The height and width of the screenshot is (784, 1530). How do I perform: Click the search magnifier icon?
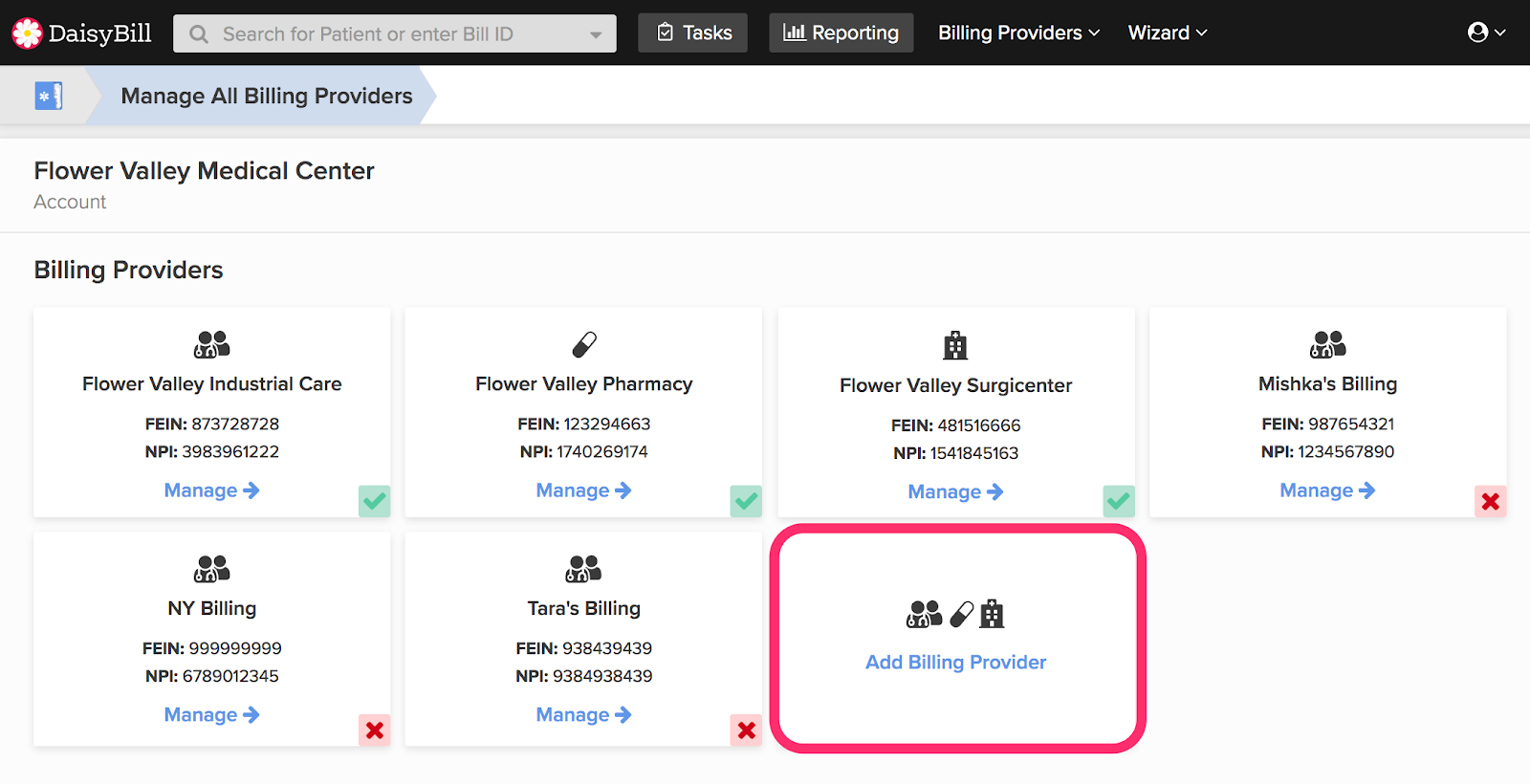coord(199,34)
